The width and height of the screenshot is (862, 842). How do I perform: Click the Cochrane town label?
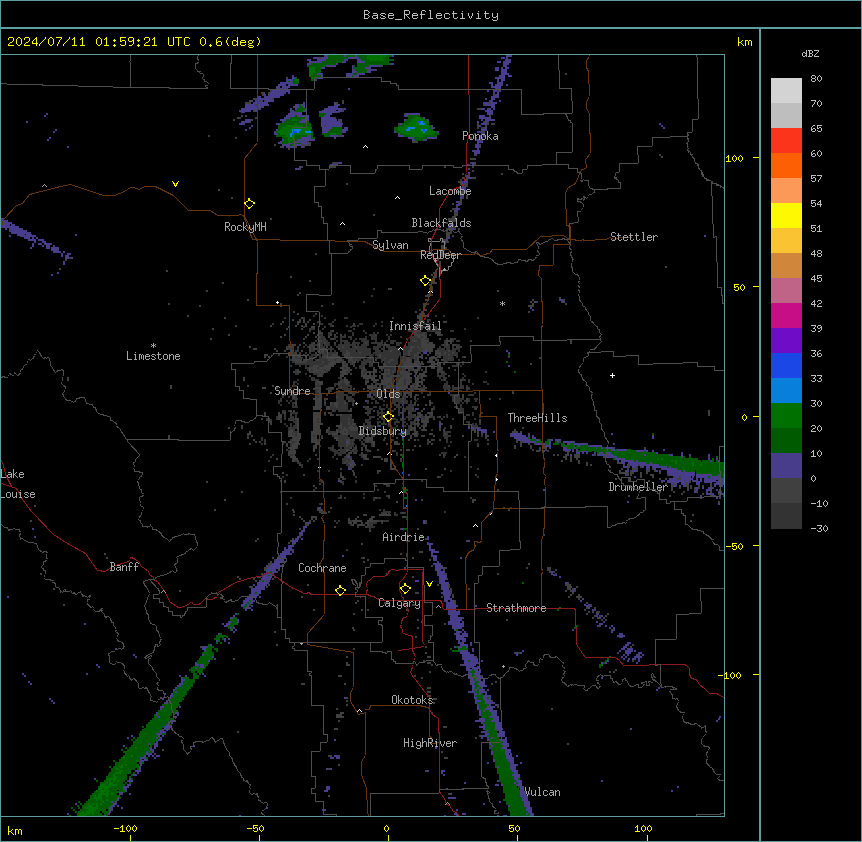[322, 568]
